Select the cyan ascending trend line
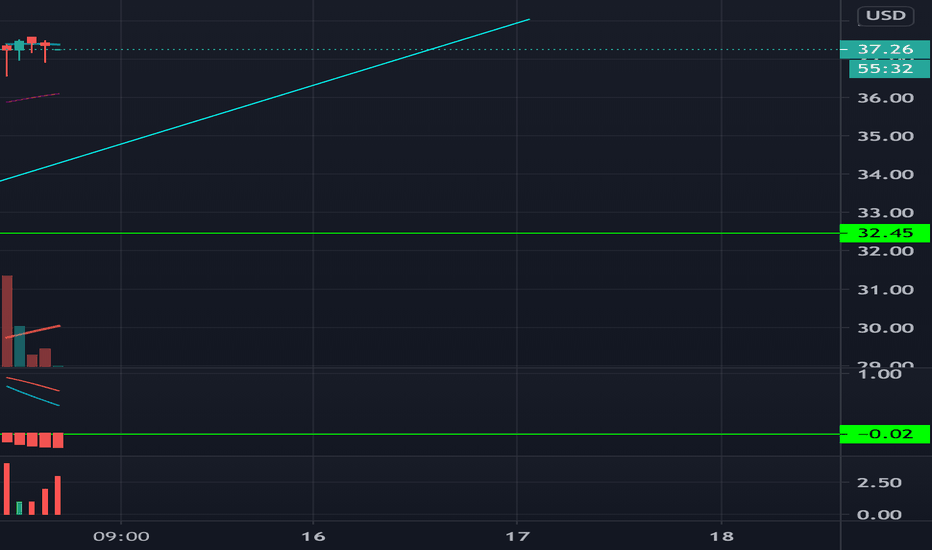932x550 pixels. [x=265, y=100]
